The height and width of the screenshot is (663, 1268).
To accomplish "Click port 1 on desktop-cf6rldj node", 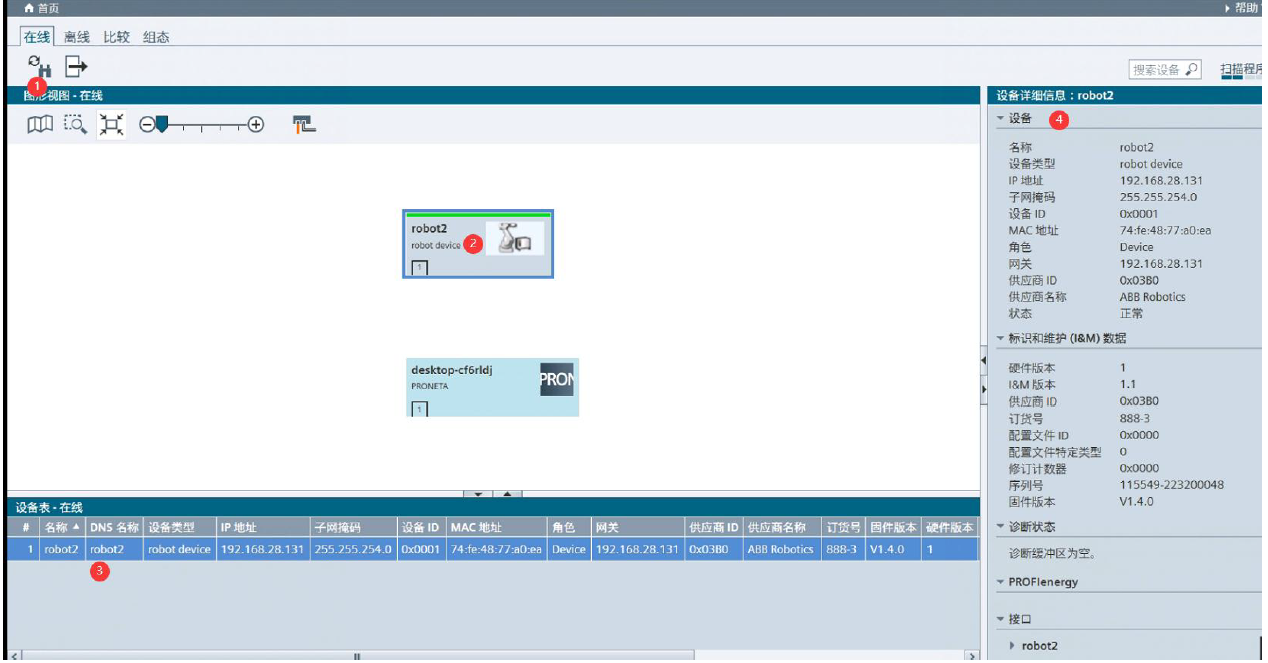I will pyautogui.click(x=419, y=408).
